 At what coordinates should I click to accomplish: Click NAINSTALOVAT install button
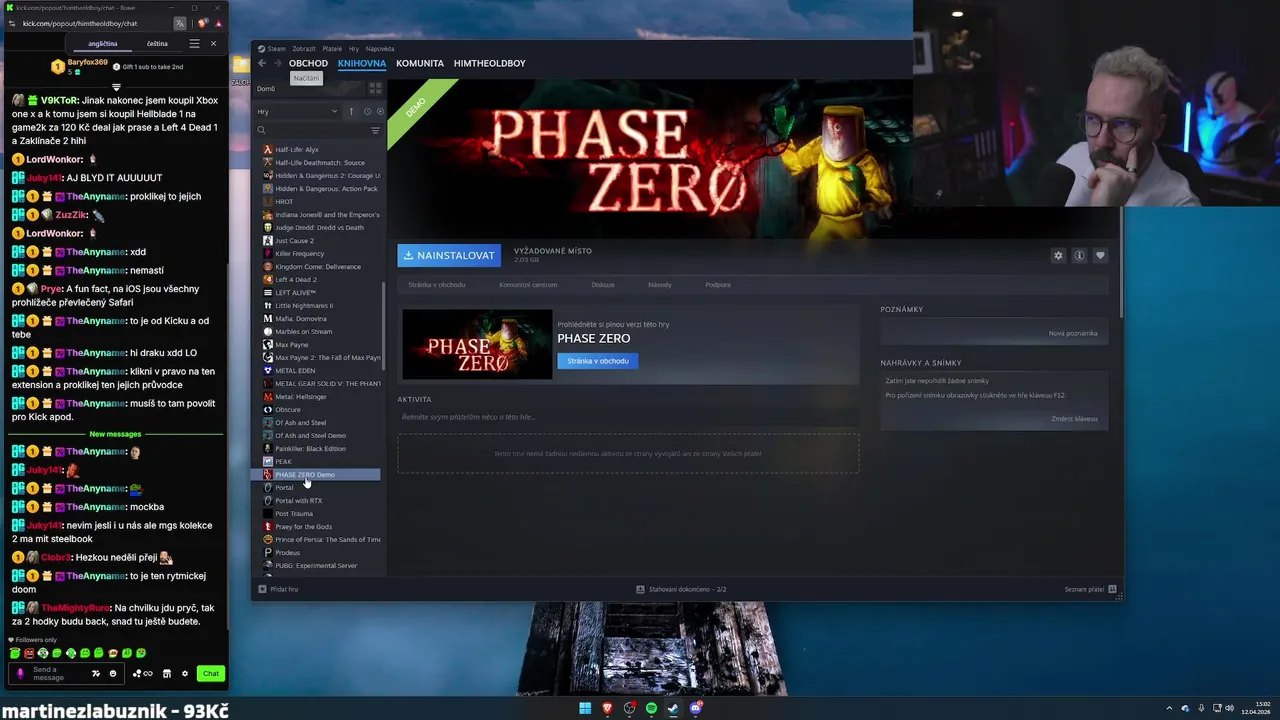[x=449, y=255]
